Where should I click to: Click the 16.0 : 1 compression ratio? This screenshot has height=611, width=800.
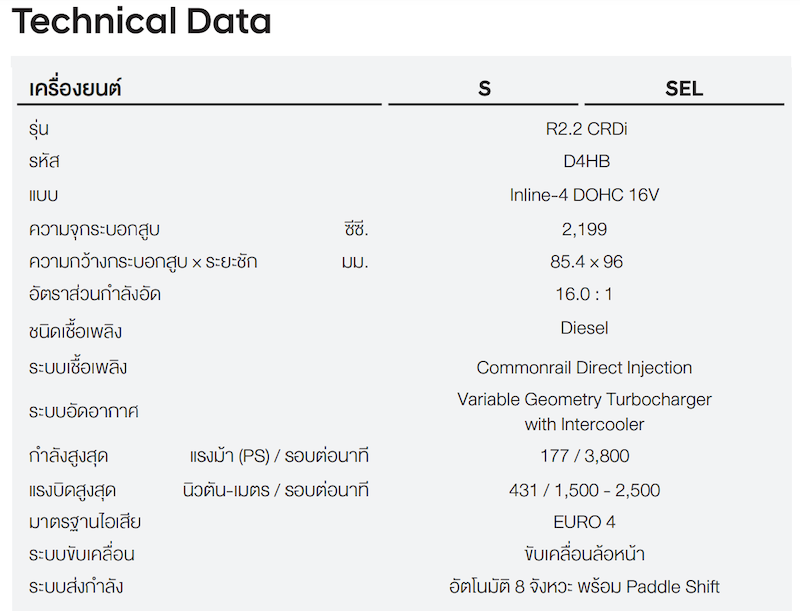[x=584, y=294]
